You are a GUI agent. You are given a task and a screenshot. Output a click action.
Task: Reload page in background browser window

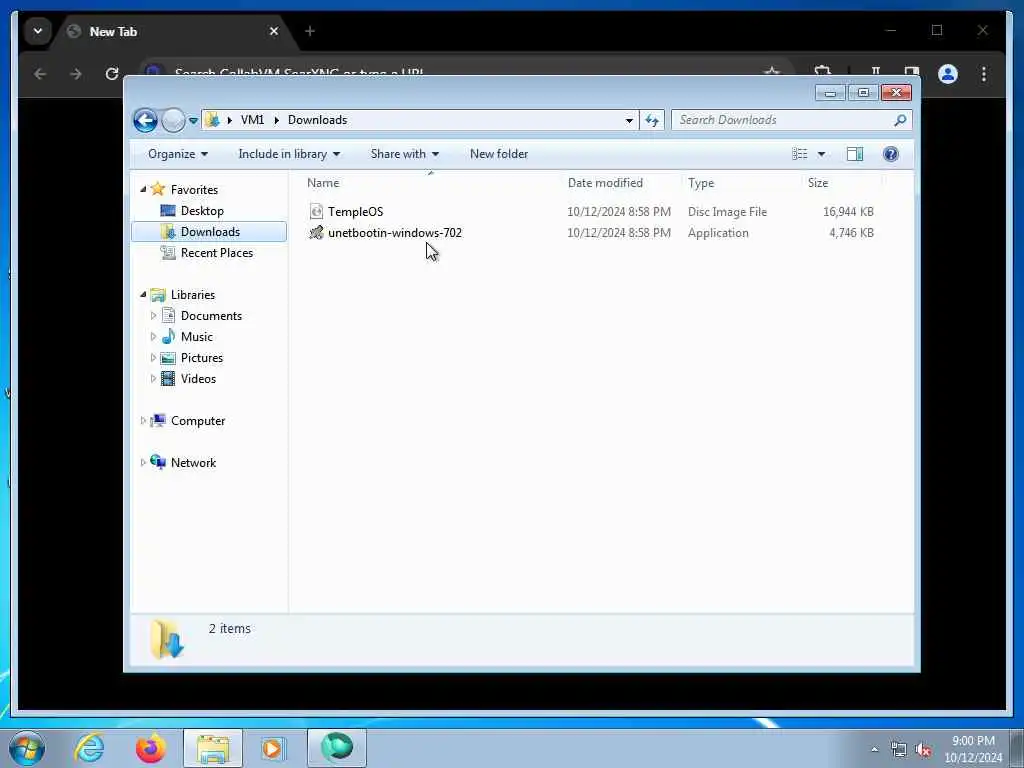112,74
